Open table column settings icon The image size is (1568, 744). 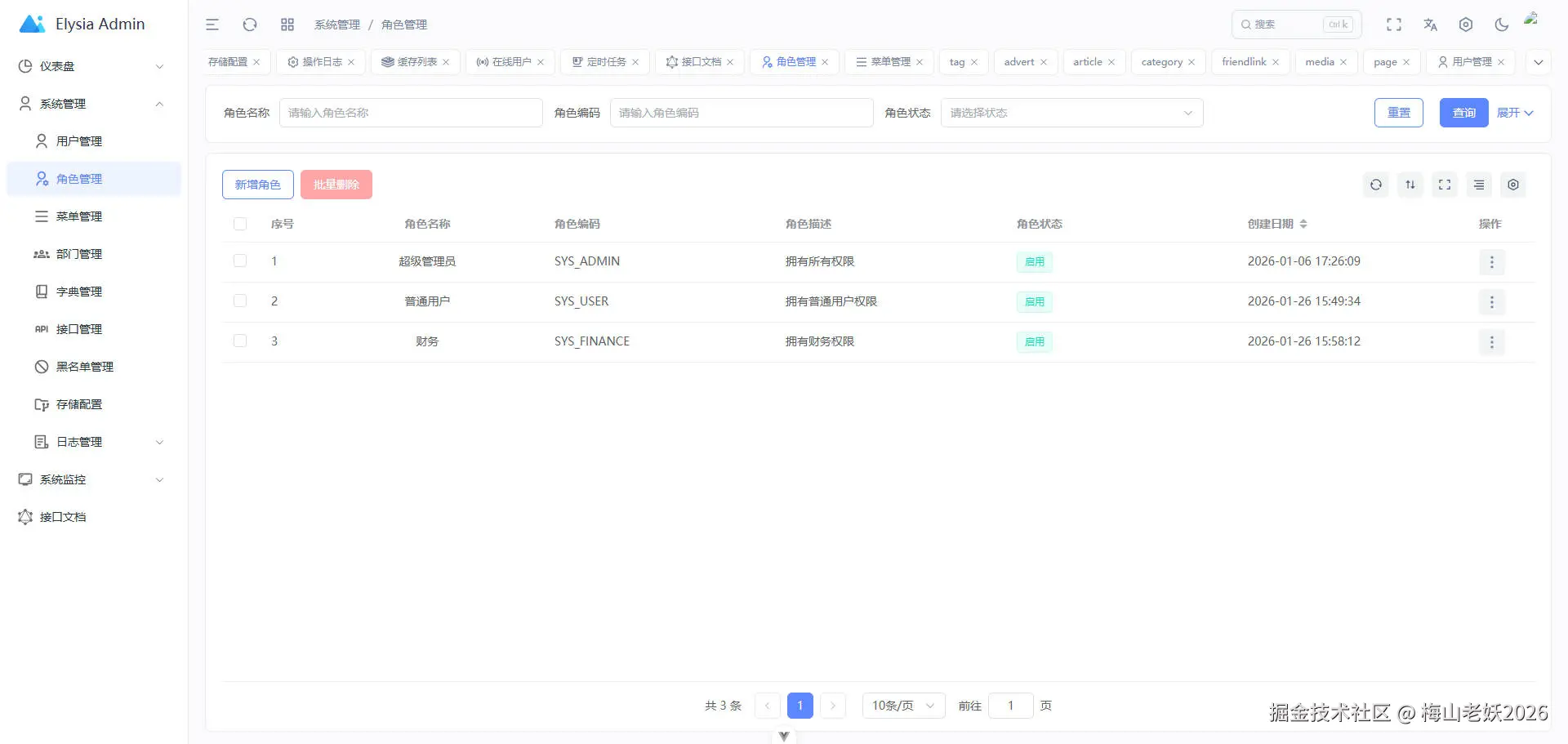click(x=1513, y=185)
